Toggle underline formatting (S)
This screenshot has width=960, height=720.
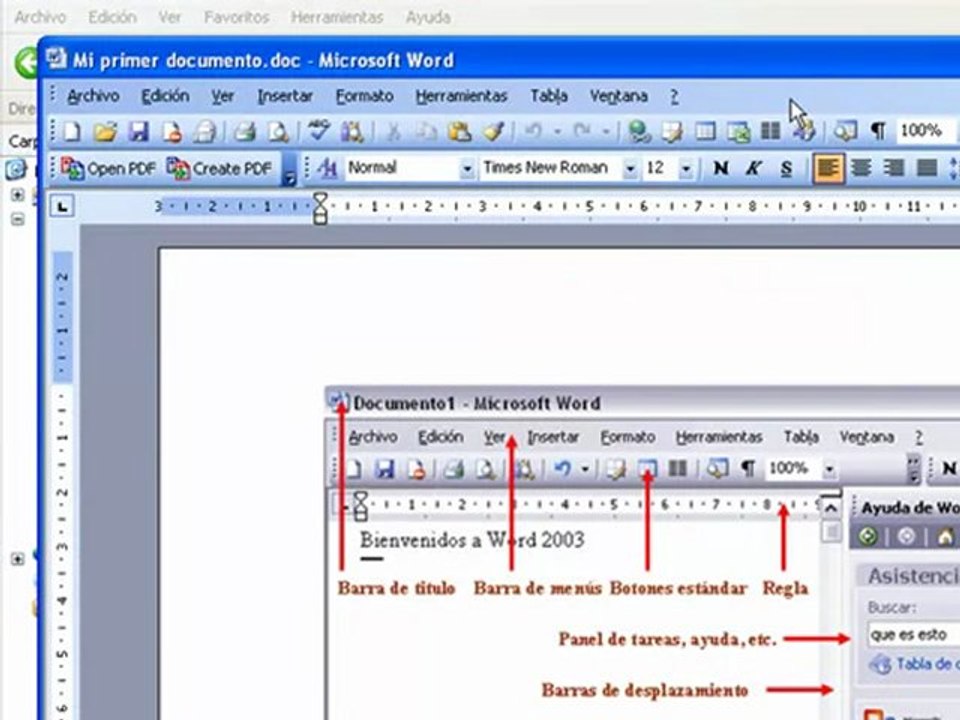pyautogui.click(x=787, y=168)
